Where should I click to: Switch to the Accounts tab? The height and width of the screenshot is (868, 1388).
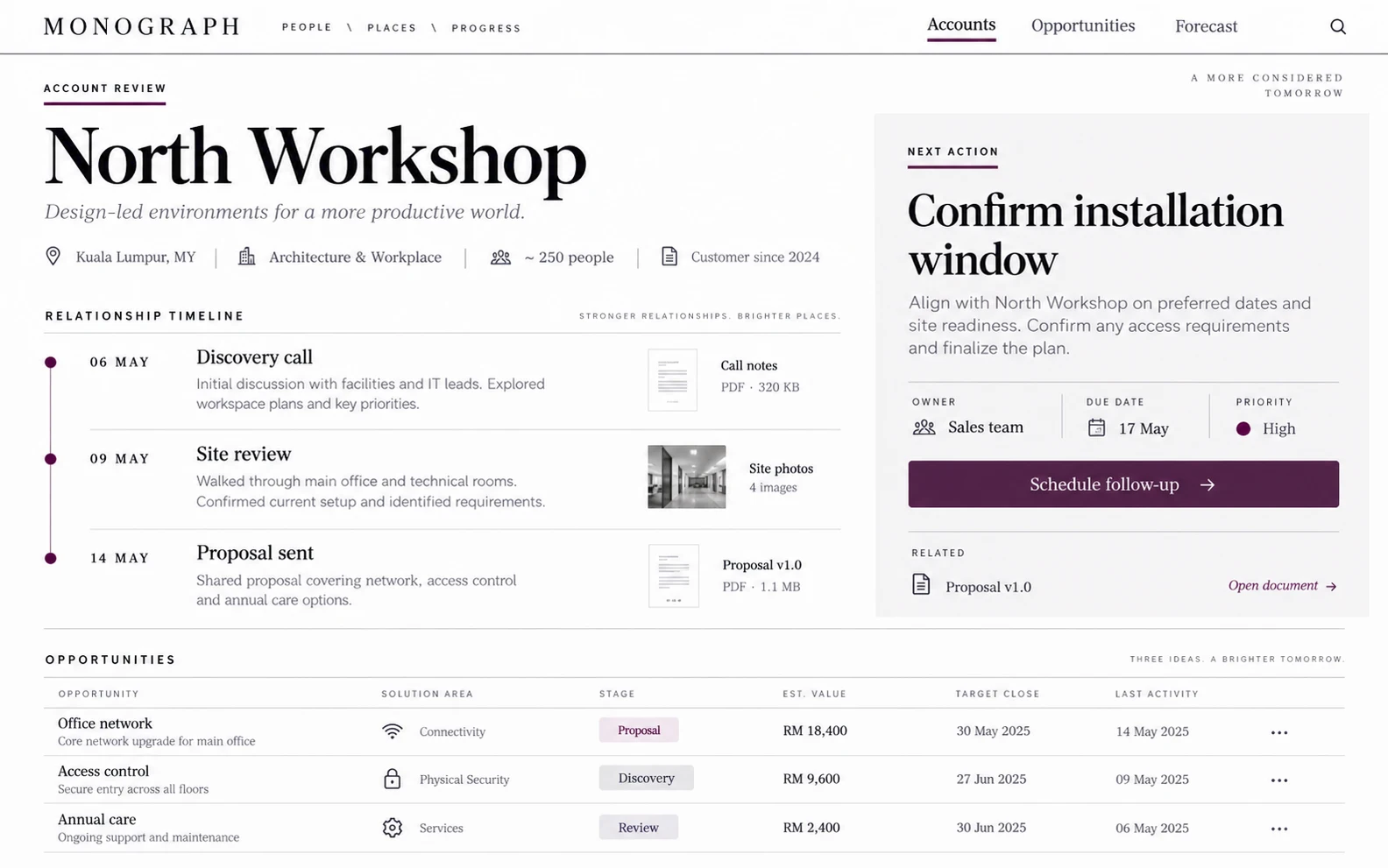pyautogui.click(x=961, y=25)
